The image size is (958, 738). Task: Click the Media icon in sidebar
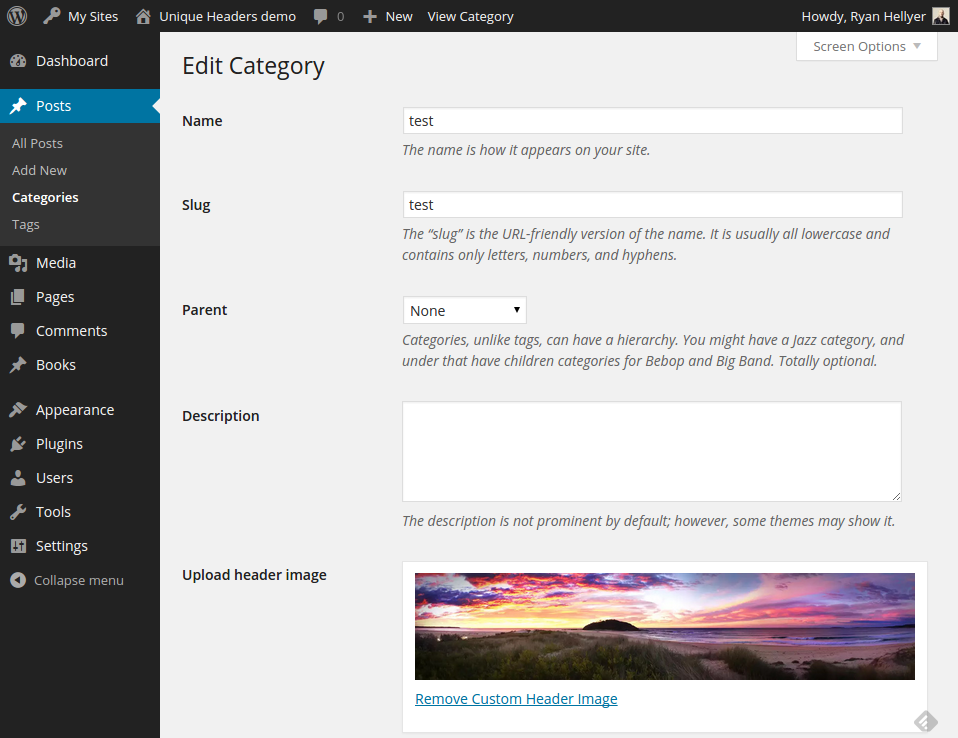(x=18, y=263)
